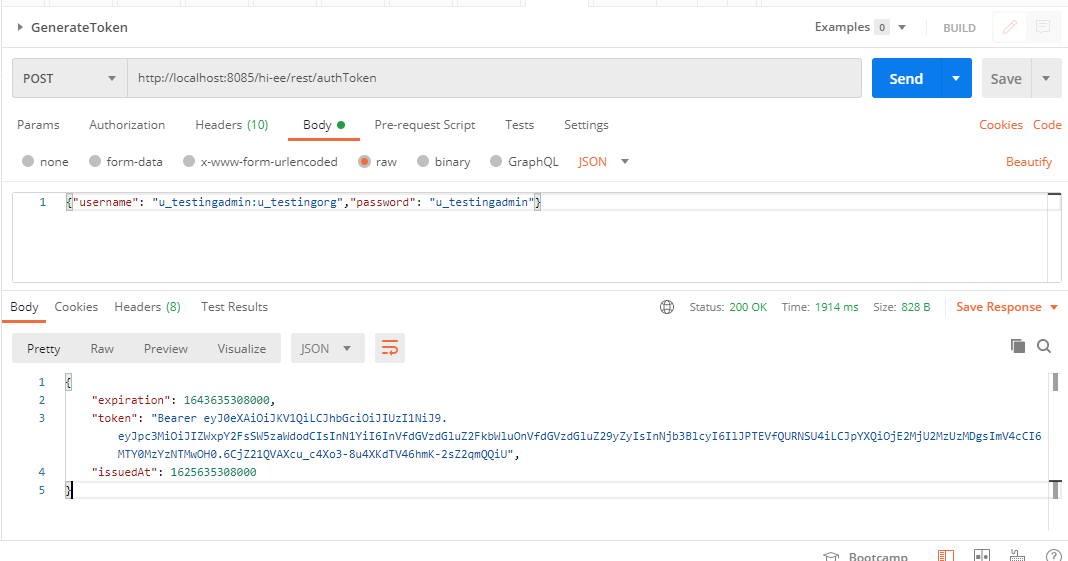The height and width of the screenshot is (561, 1068).
Task: Open the response JSON format dropdown
Action: pos(328,349)
